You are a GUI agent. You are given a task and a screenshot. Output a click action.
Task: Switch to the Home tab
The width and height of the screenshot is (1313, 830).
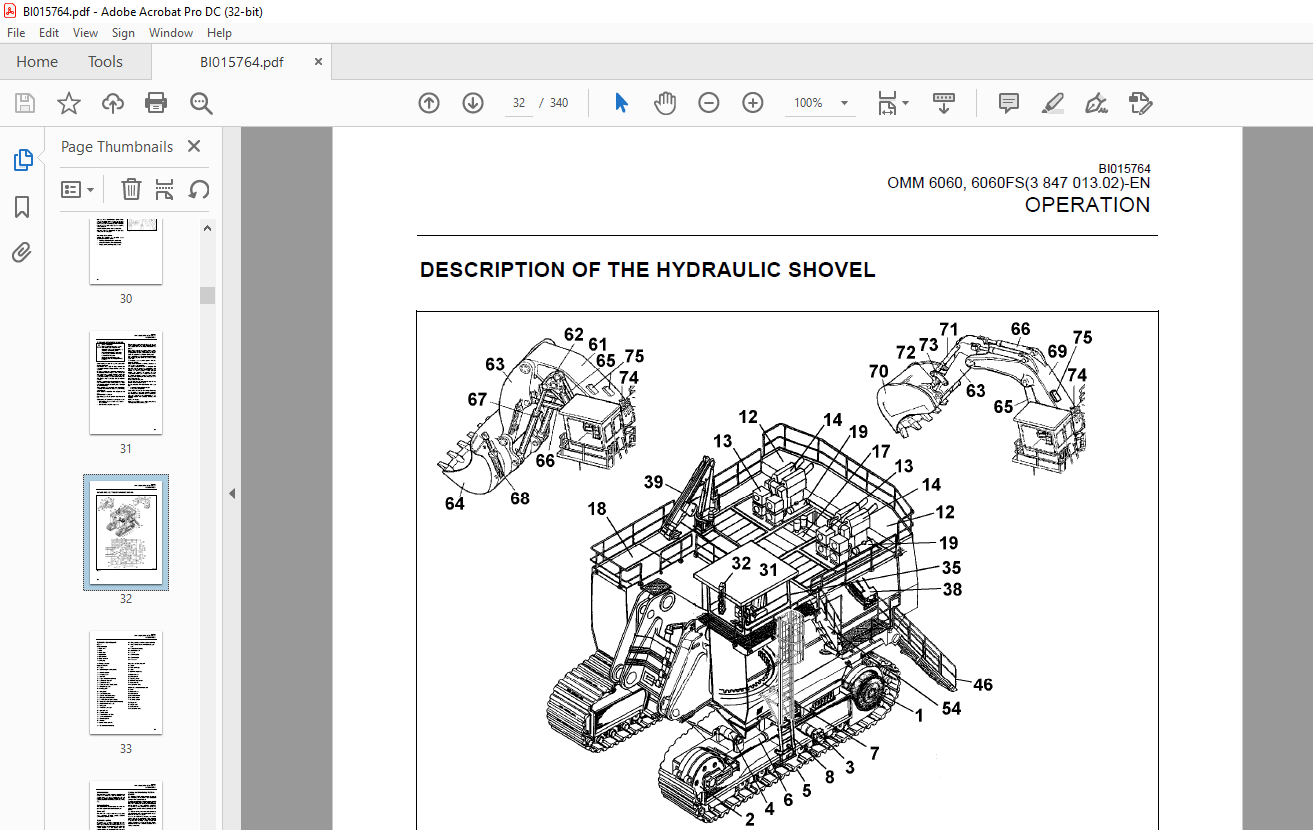tap(37, 62)
